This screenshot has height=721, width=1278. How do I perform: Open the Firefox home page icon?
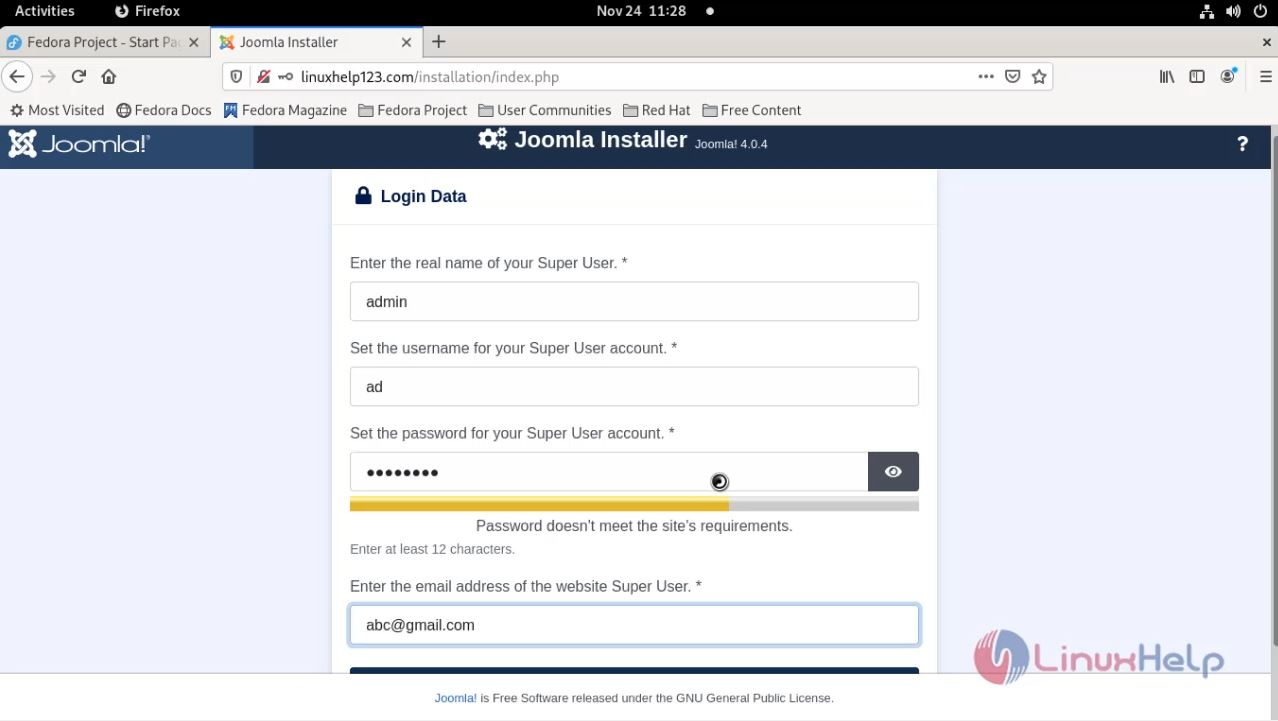coord(109,76)
